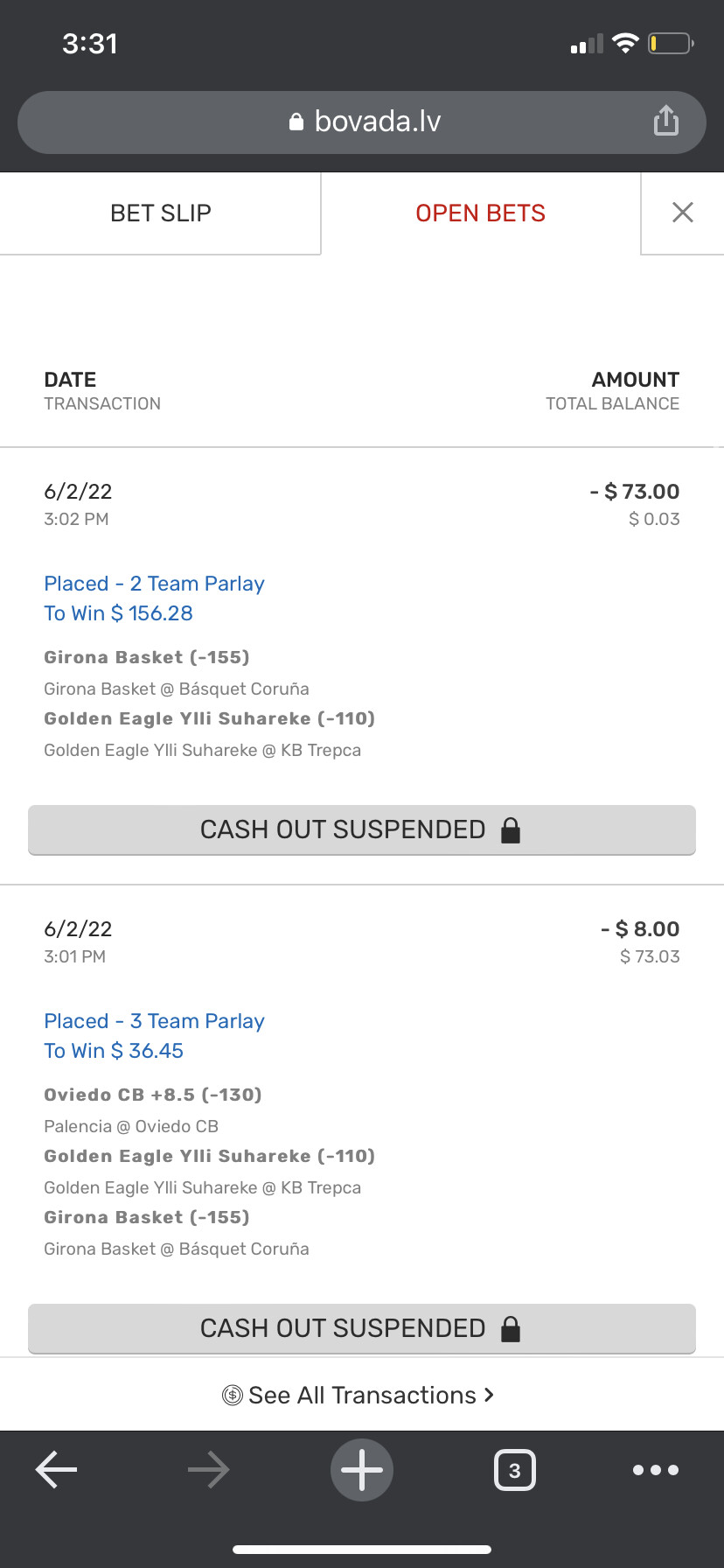Switch to the BET SLIP tab
Viewport: 724px width, 1568px height.
161,213
